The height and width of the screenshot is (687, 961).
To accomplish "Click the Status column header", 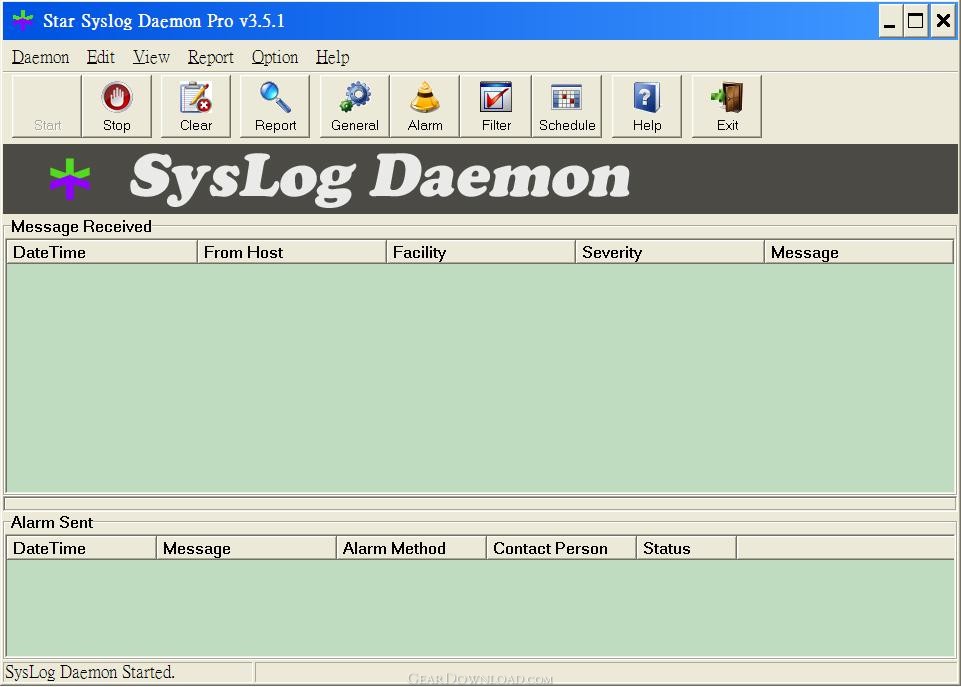I will click(x=686, y=548).
